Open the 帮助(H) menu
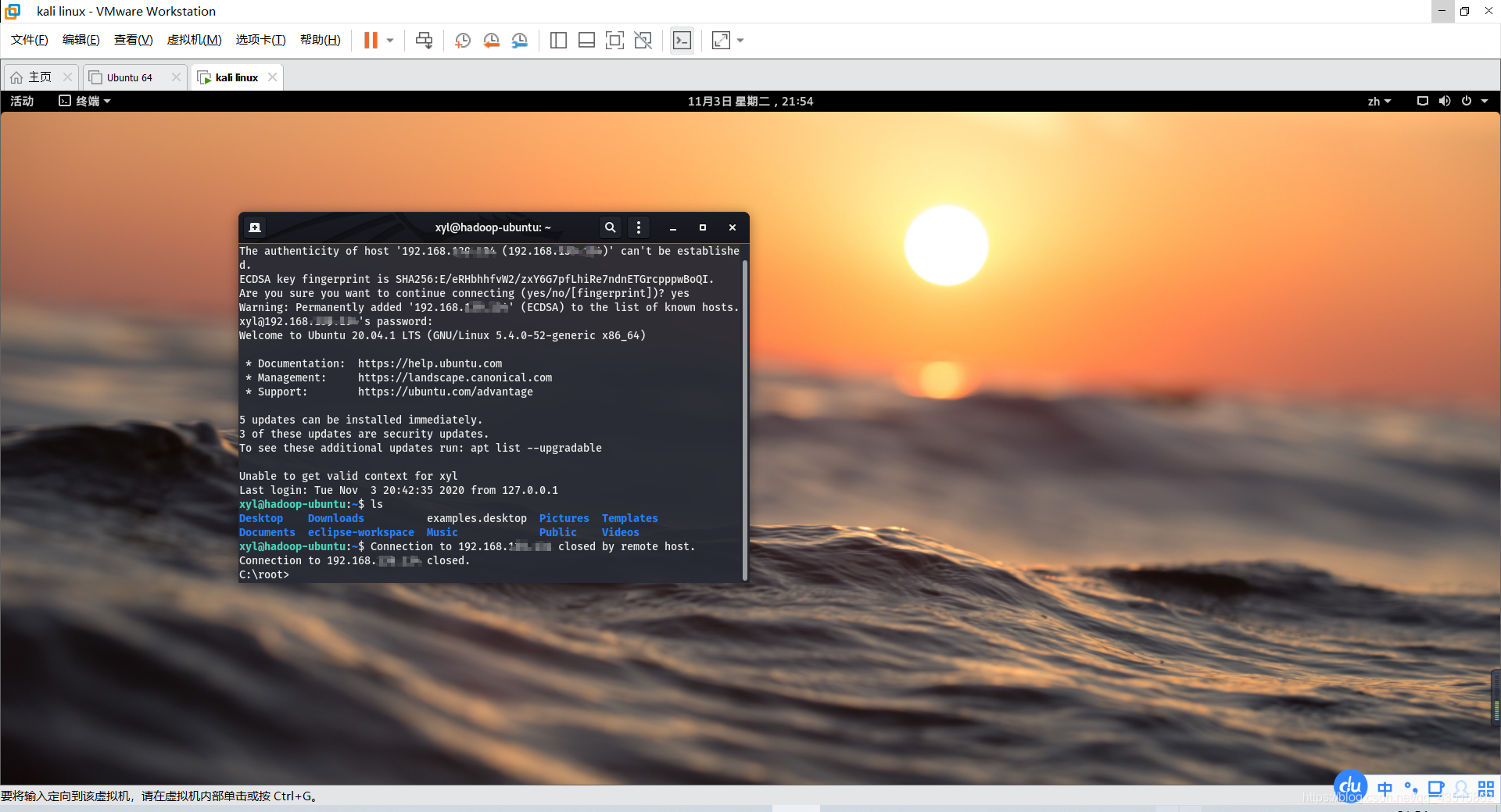The image size is (1501, 812). pos(321,40)
